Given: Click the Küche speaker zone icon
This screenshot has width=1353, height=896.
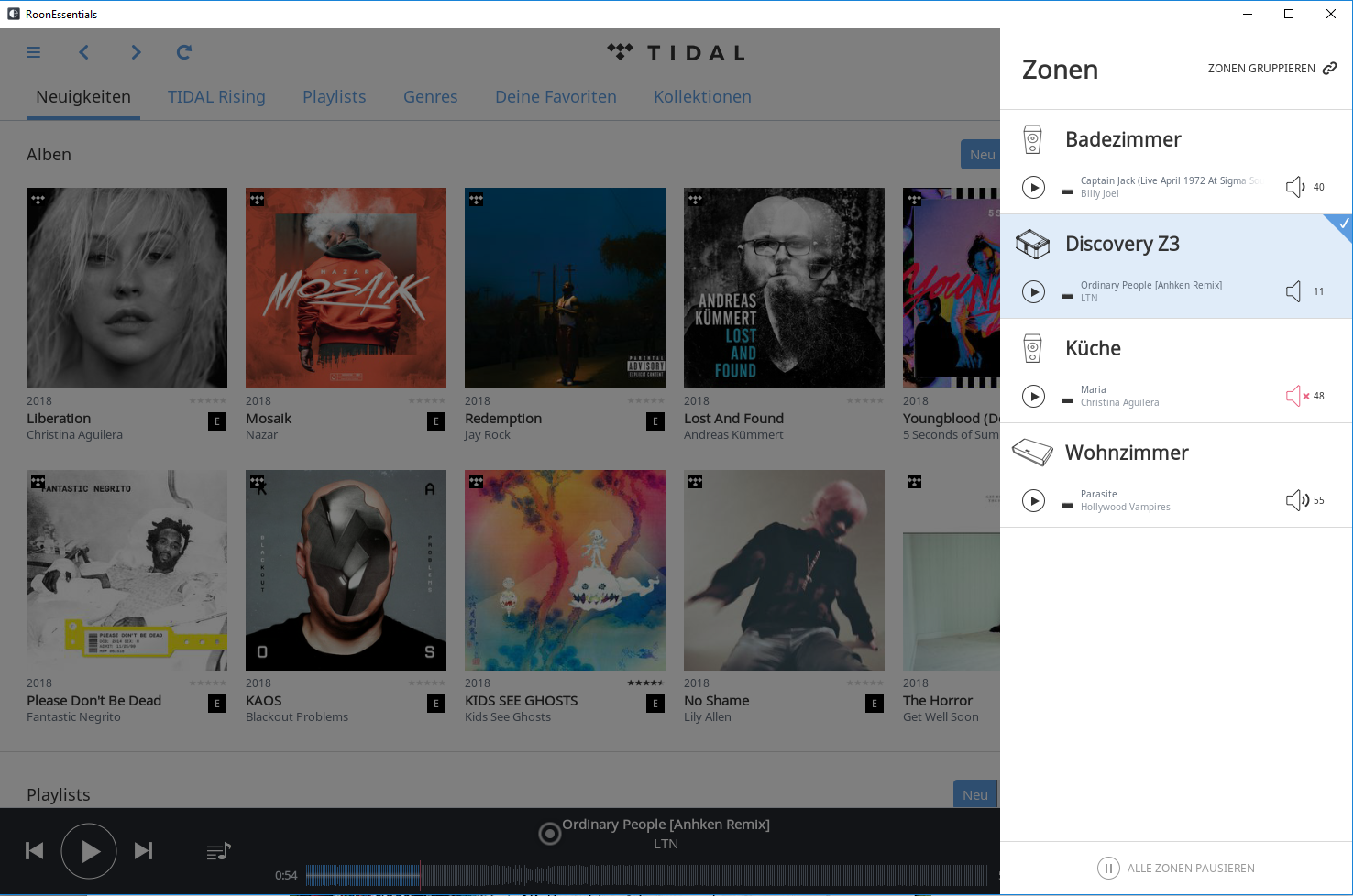Looking at the screenshot, I should [x=1033, y=348].
